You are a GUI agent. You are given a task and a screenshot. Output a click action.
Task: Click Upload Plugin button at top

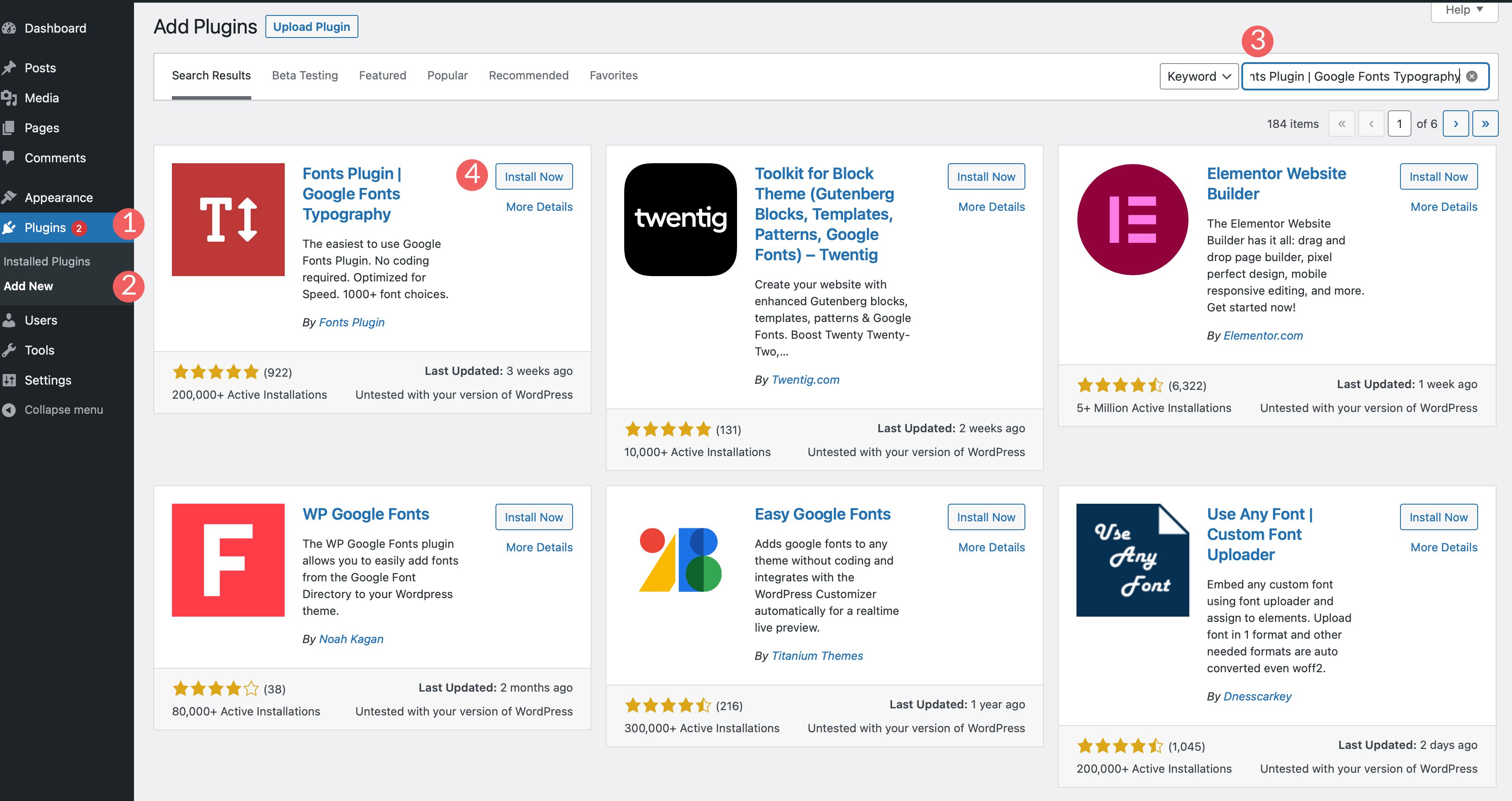(312, 27)
